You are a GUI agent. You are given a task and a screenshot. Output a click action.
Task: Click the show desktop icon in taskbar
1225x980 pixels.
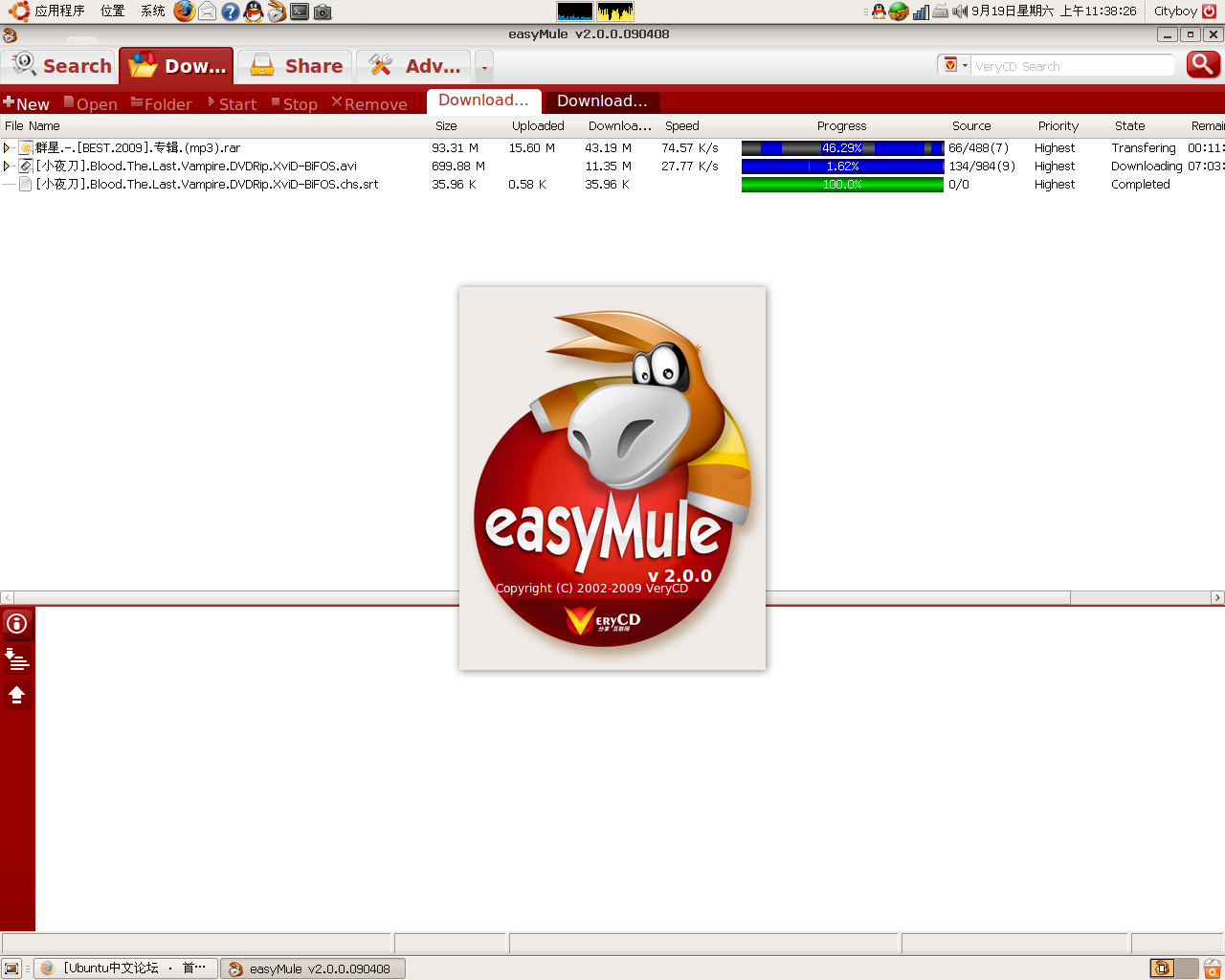11,969
